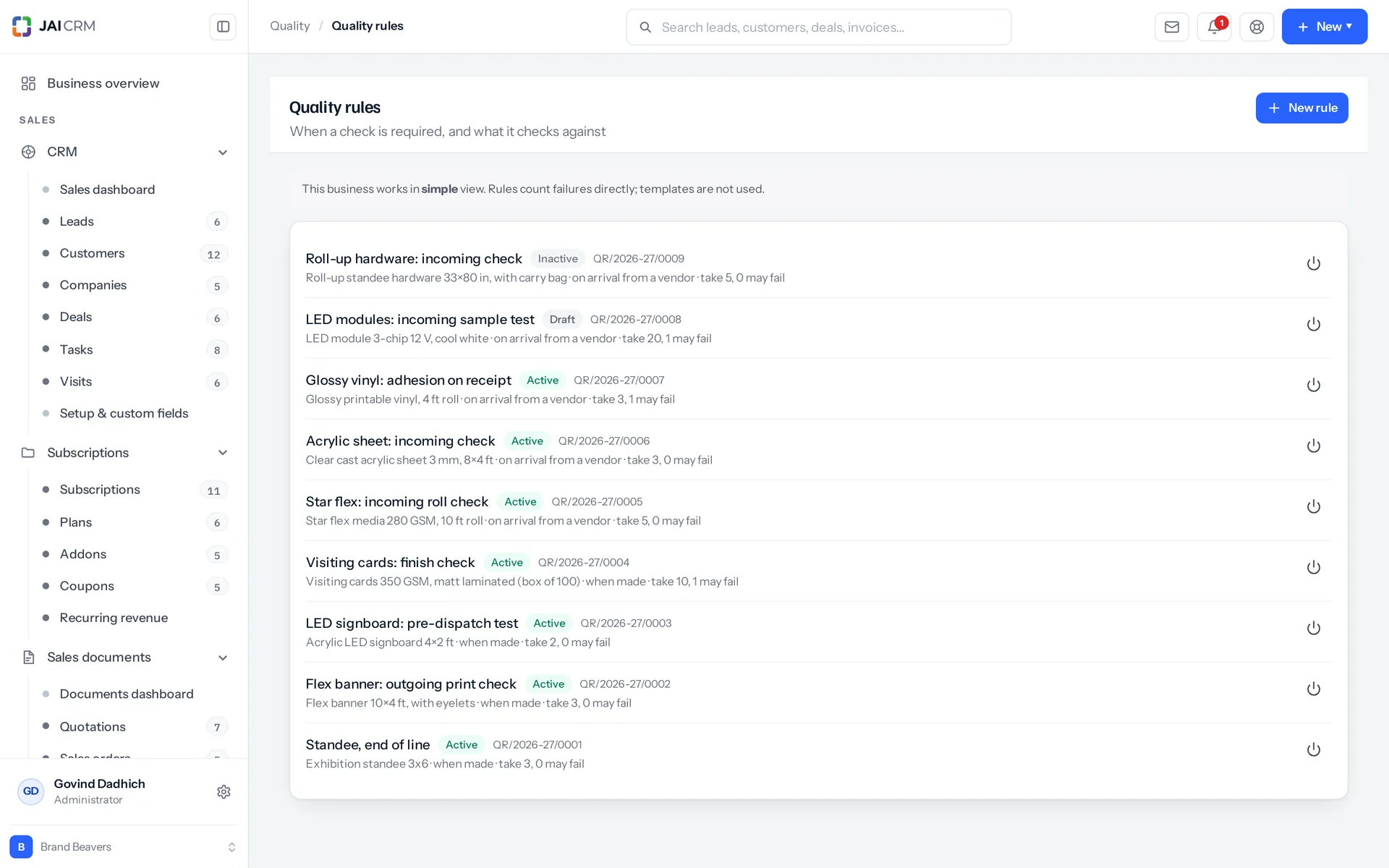1389x868 pixels.
Task: Toggle power for Flex banner rule
Action: 1314,689
